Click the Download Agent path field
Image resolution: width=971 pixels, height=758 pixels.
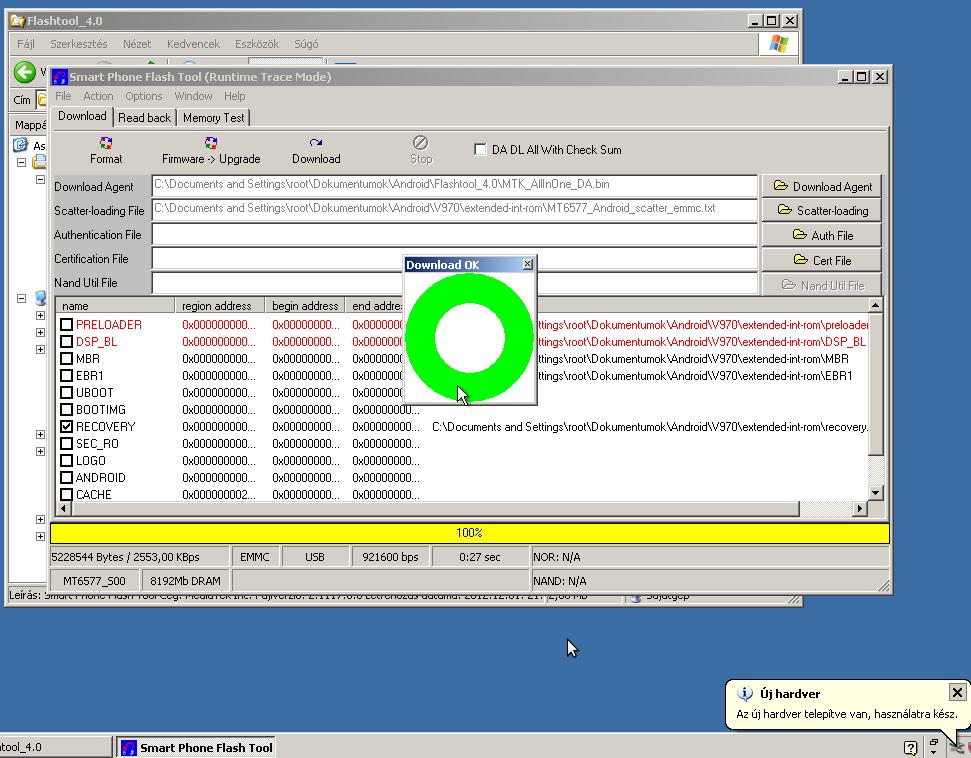point(455,185)
